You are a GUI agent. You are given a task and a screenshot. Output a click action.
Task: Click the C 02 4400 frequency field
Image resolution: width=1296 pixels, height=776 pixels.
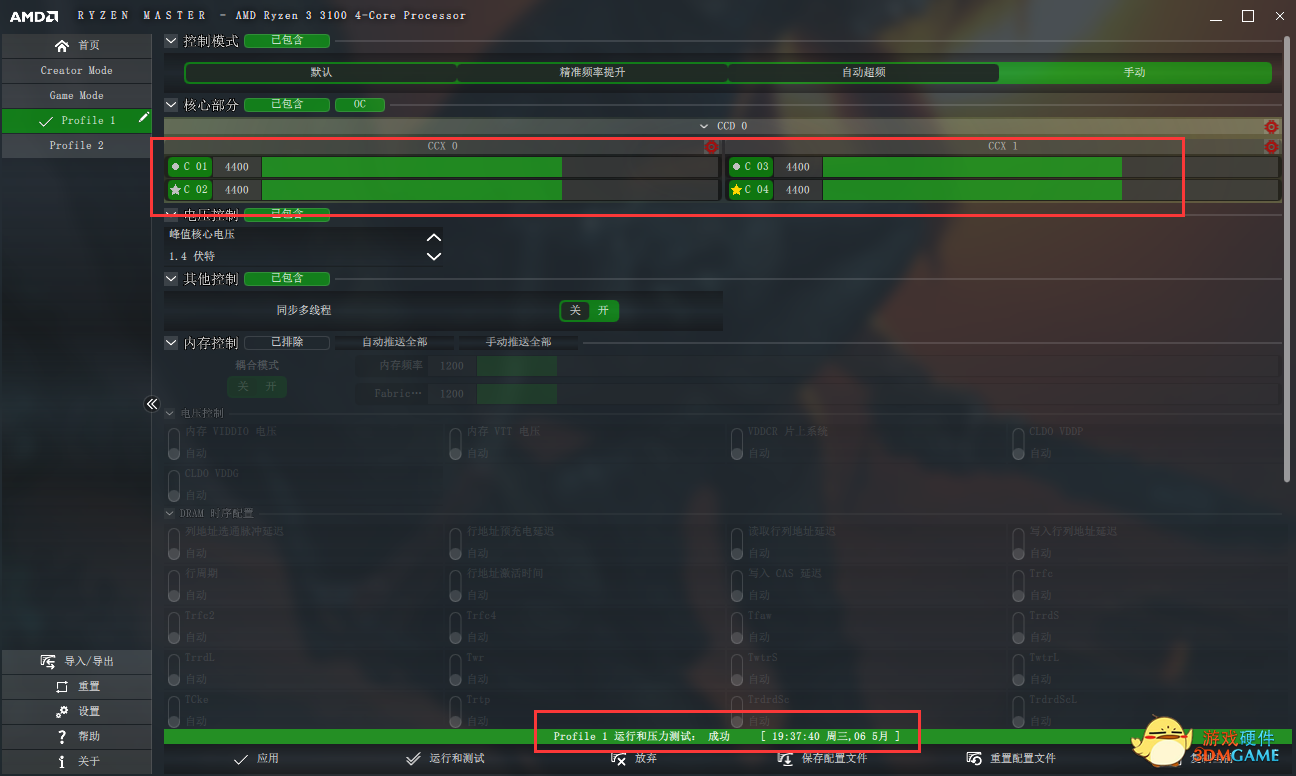237,190
